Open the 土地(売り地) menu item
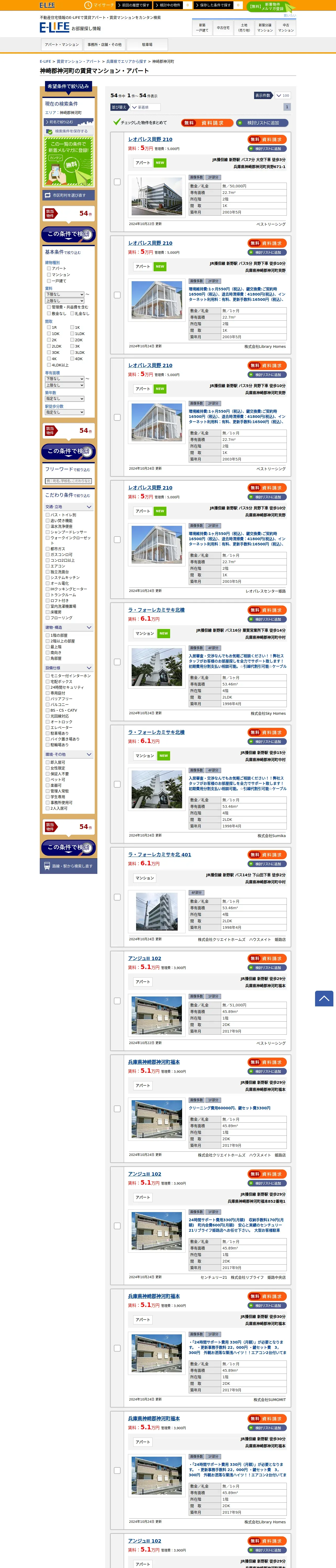 pos(244,27)
